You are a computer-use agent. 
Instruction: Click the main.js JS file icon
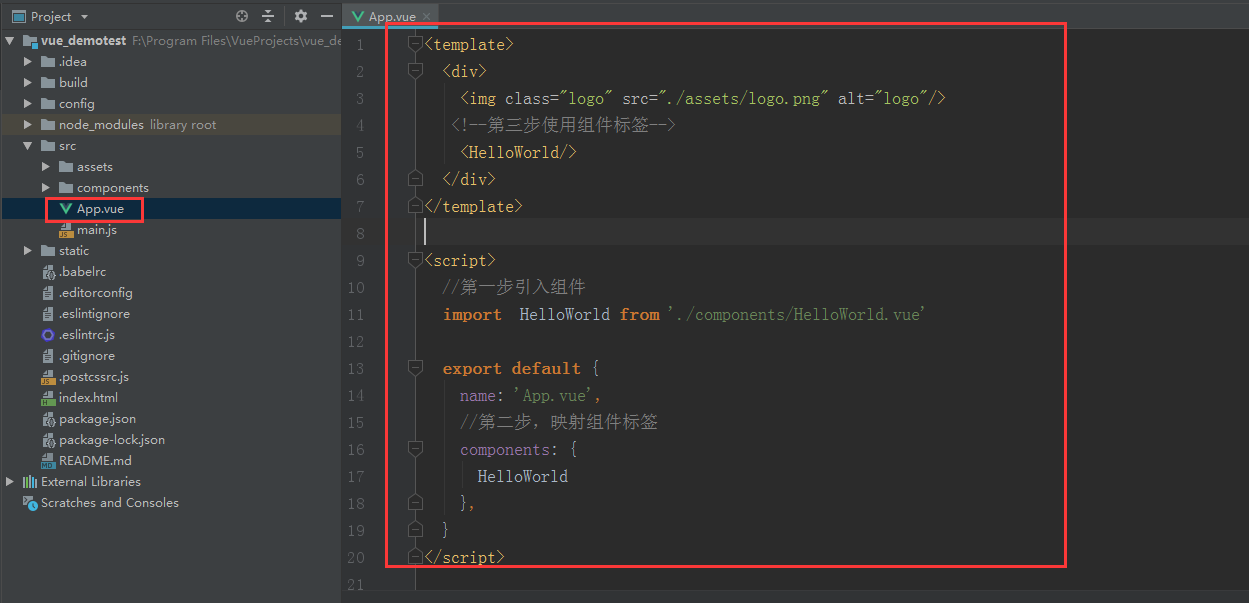click(66, 230)
